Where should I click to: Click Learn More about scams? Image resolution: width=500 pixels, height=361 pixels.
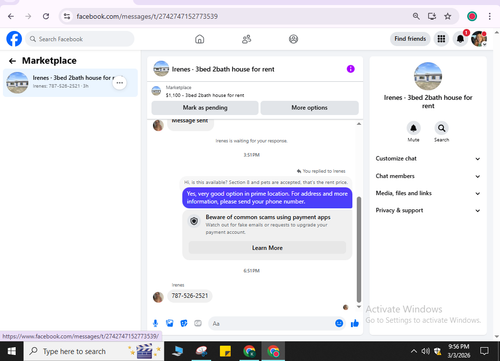pyautogui.click(x=267, y=248)
